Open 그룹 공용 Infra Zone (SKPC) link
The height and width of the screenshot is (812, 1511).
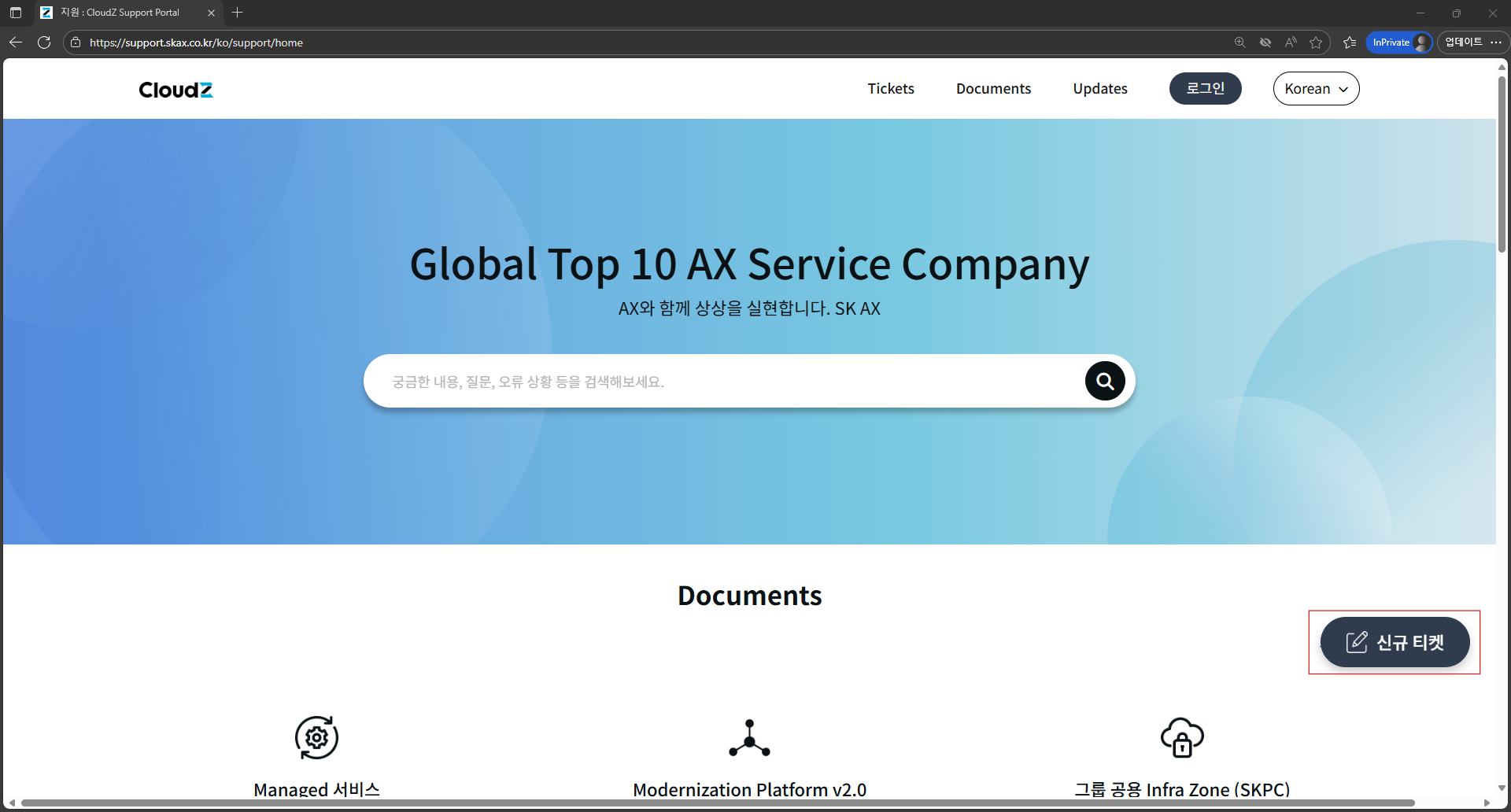coord(1182,789)
